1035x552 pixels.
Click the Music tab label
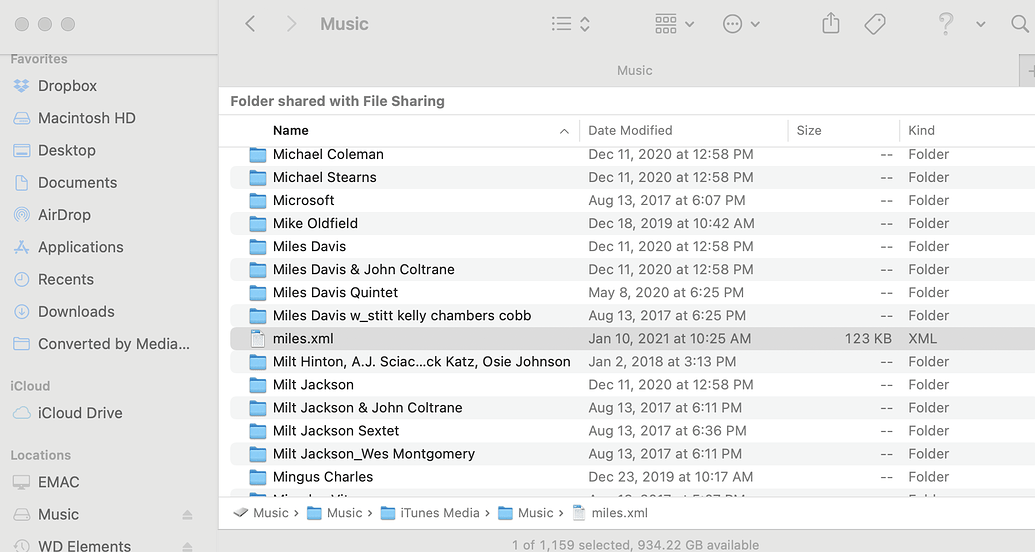[x=634, y=71]
